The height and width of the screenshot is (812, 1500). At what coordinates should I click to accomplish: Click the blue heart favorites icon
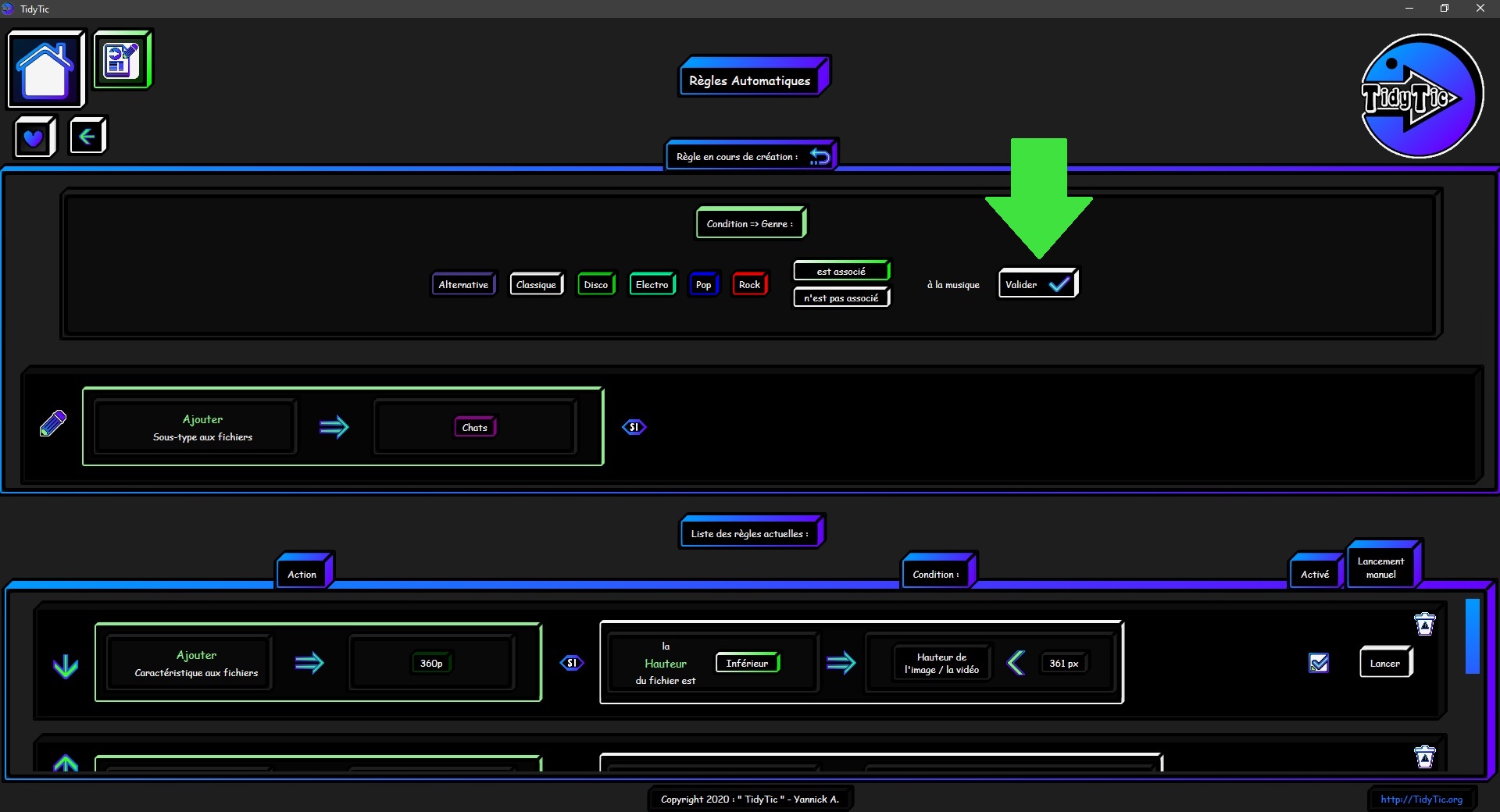[34, 137]
